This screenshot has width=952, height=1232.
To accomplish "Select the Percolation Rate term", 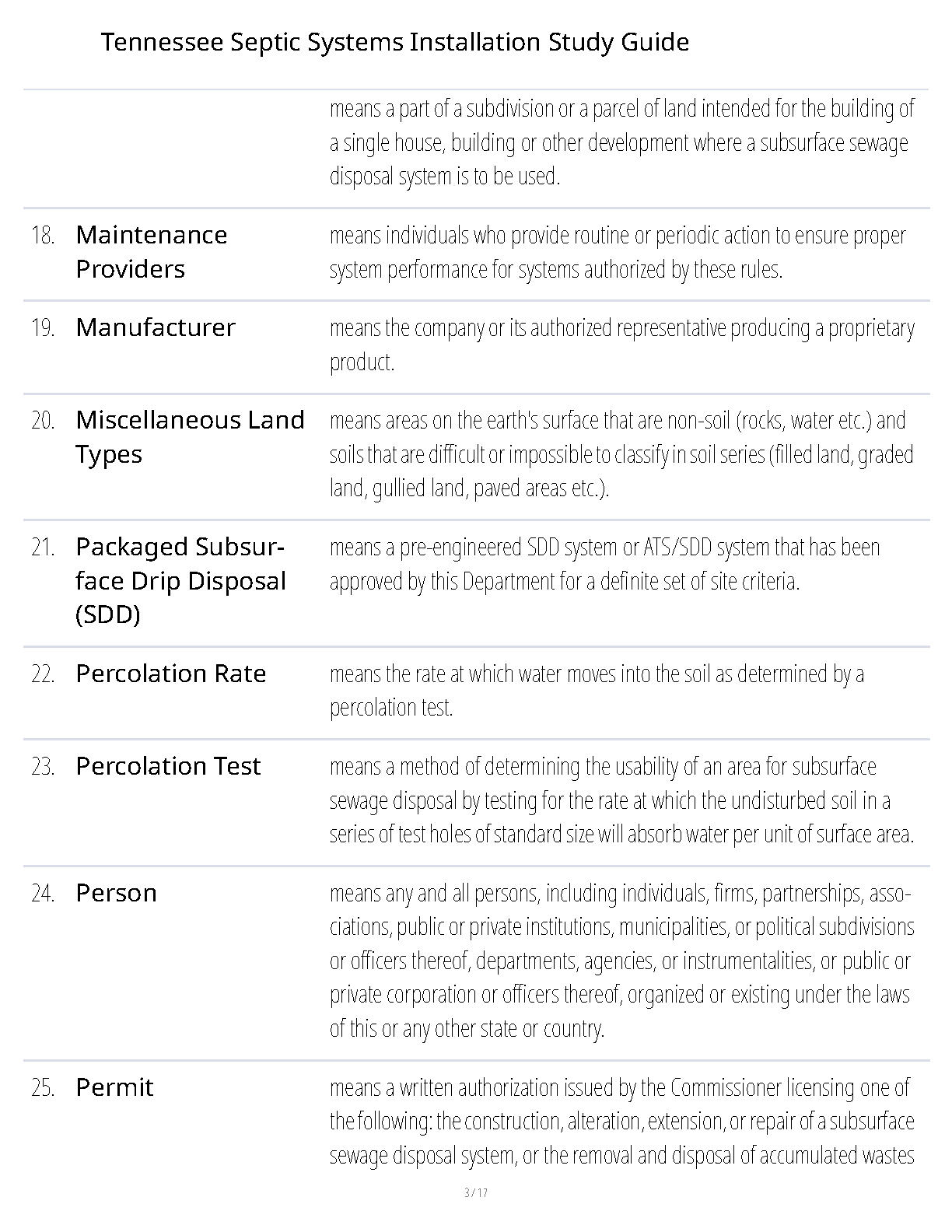I will [171, 674].
